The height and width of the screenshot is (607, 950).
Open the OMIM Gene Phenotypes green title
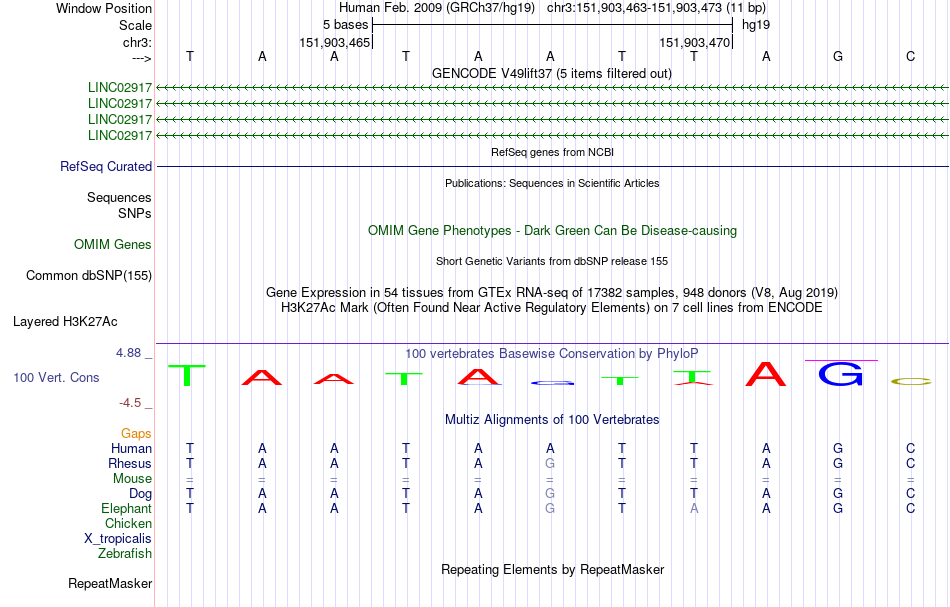pyautogui.click(x=553, y=230)
